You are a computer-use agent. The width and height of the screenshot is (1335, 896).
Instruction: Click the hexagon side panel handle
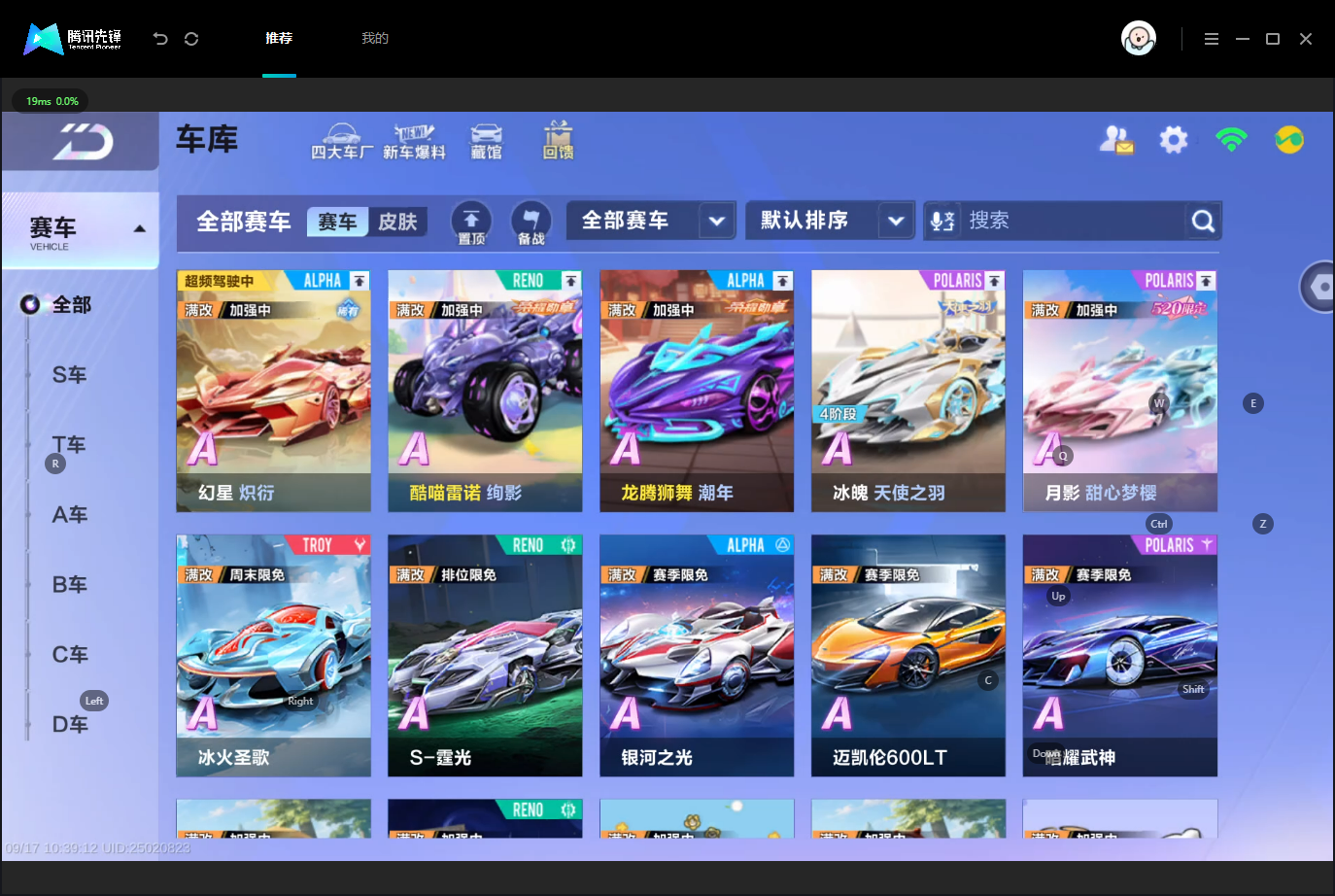[x=1318, y=287]
